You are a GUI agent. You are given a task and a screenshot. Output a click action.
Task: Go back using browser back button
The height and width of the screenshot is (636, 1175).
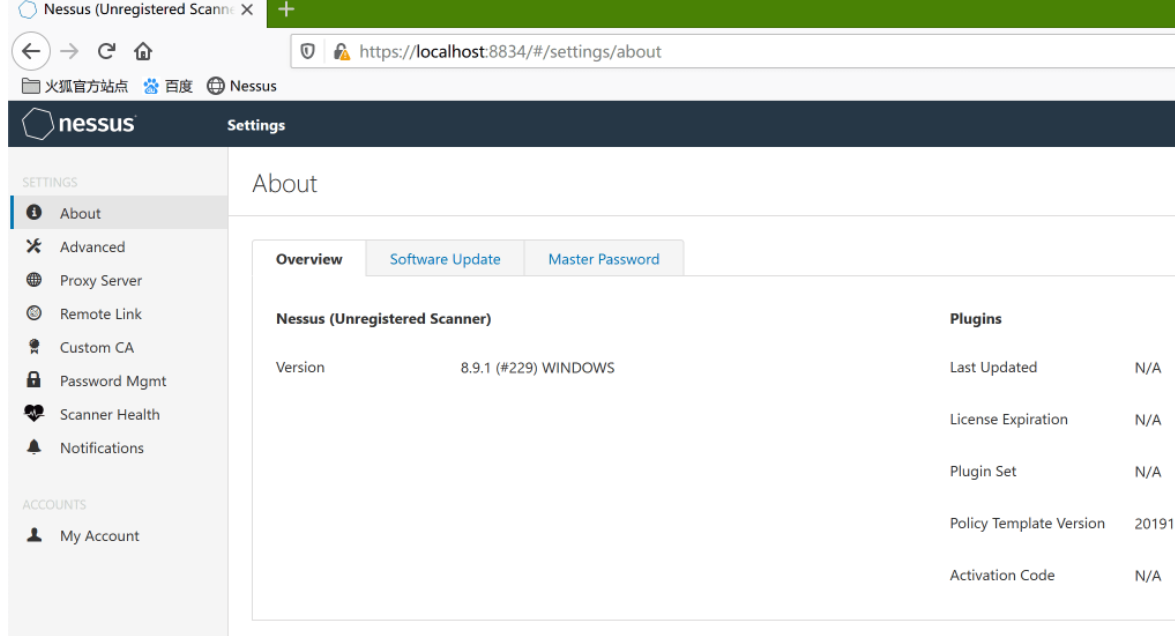(31, 51)
